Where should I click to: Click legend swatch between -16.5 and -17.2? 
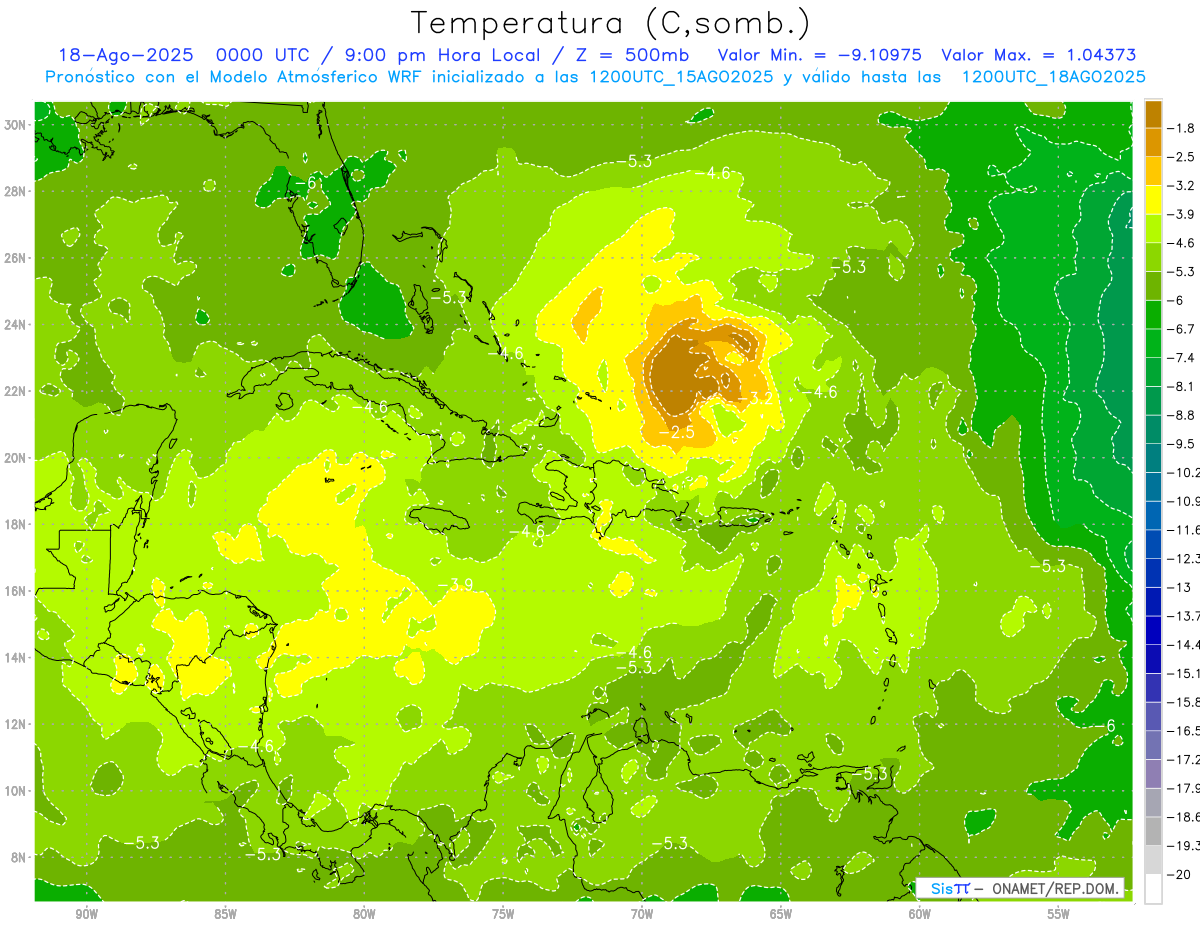point(1153,746)
